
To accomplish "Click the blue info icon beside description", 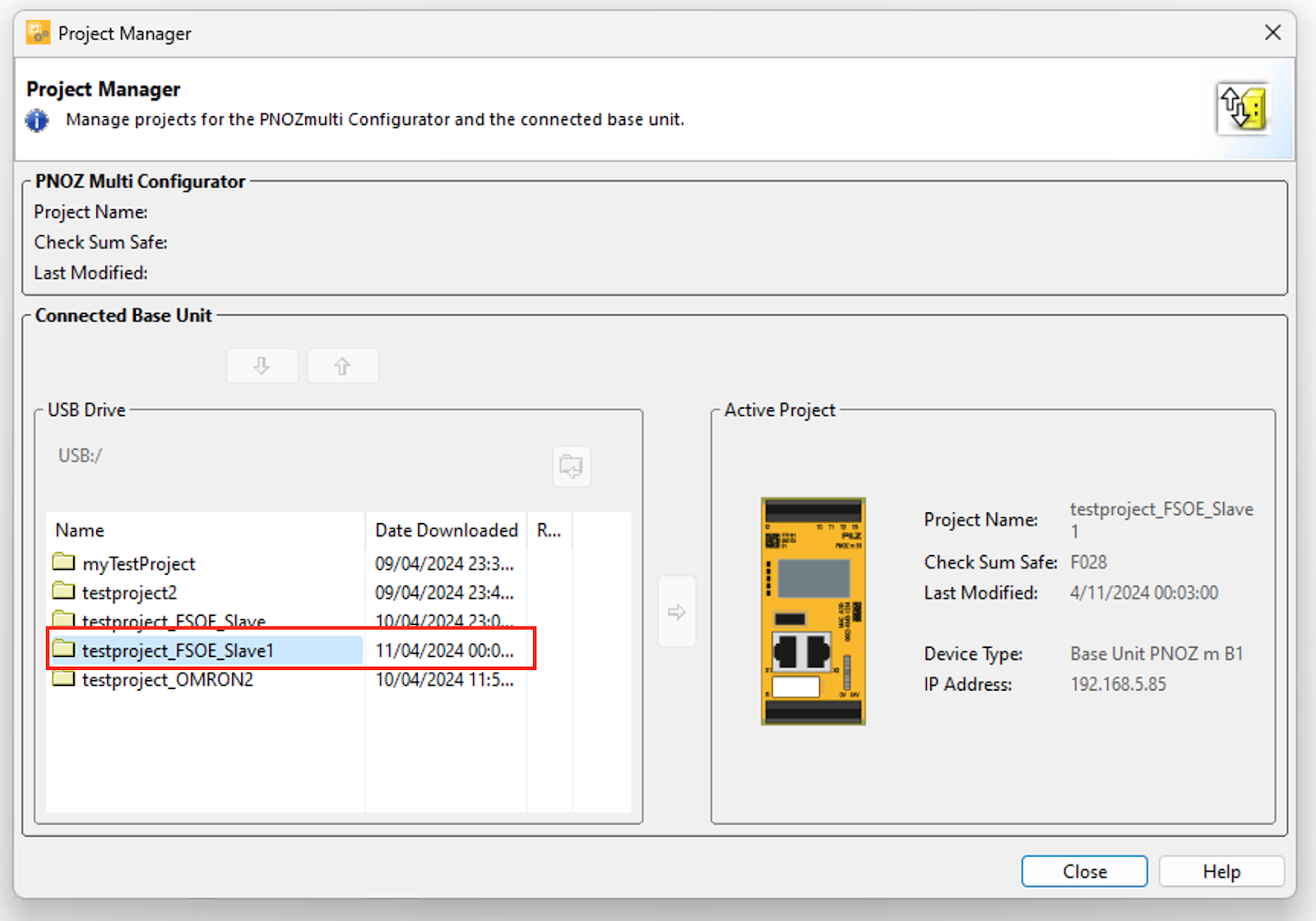I will tap(37, 120).
